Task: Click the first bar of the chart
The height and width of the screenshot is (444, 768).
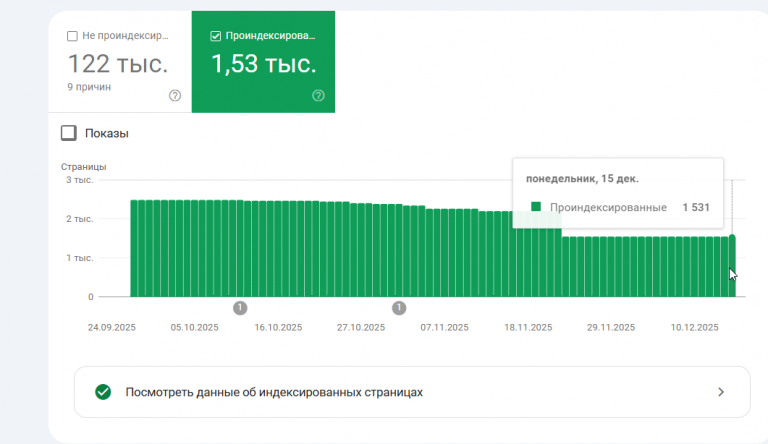Action: pyautogui.click(x=134, y=248)
